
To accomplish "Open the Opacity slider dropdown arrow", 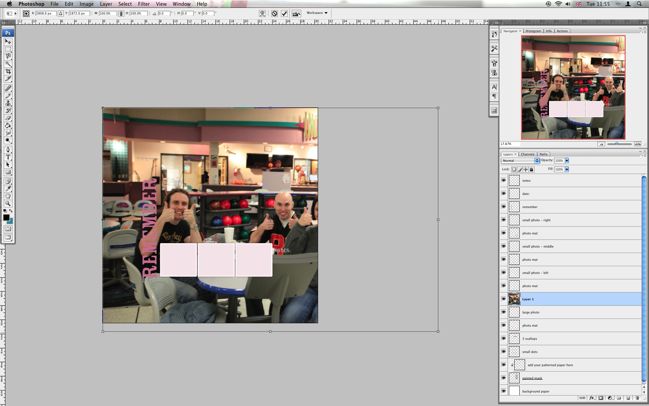I will (x=567, y=161).
